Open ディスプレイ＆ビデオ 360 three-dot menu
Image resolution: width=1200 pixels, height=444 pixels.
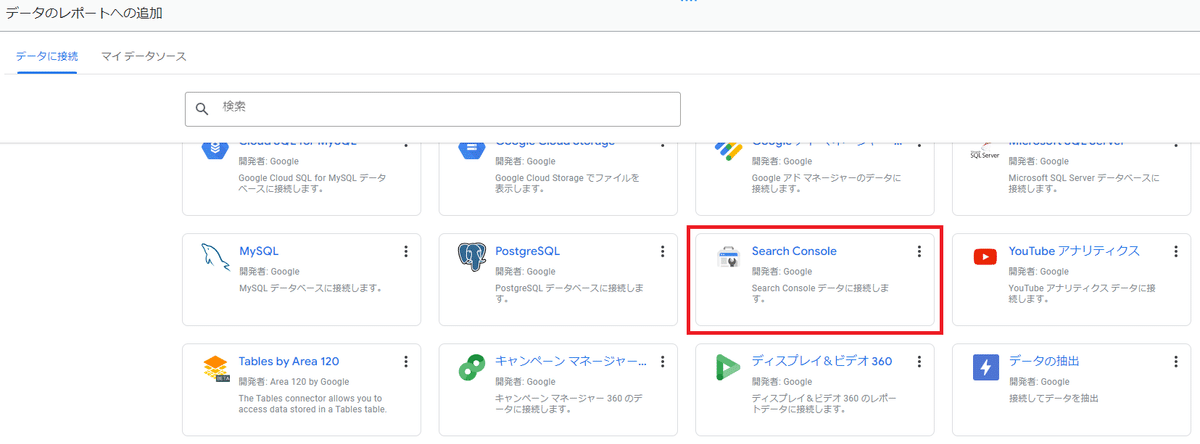919,362
